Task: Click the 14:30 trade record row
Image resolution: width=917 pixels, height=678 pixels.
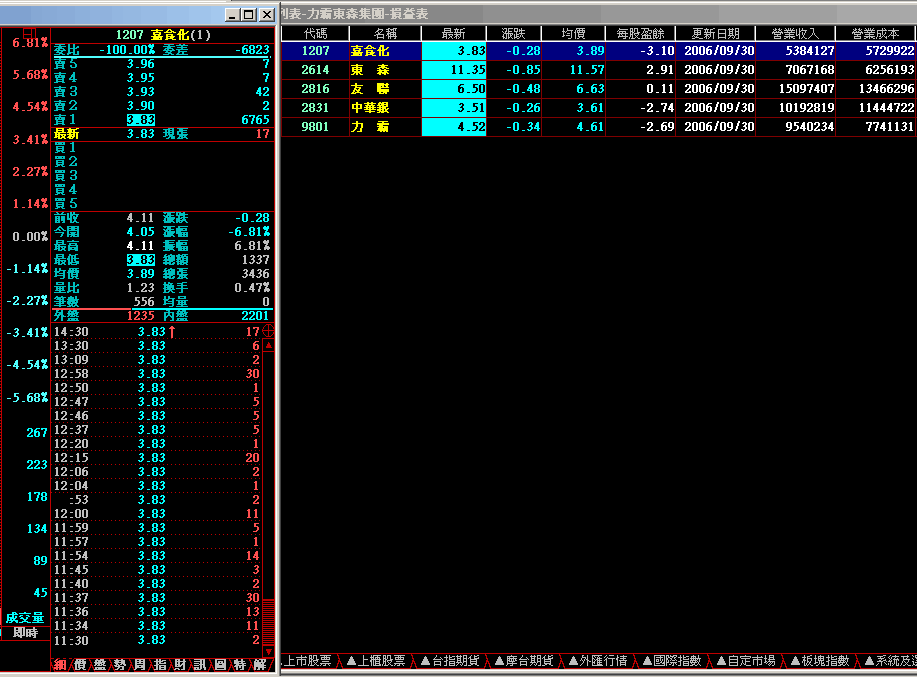Action: [157, 332]
